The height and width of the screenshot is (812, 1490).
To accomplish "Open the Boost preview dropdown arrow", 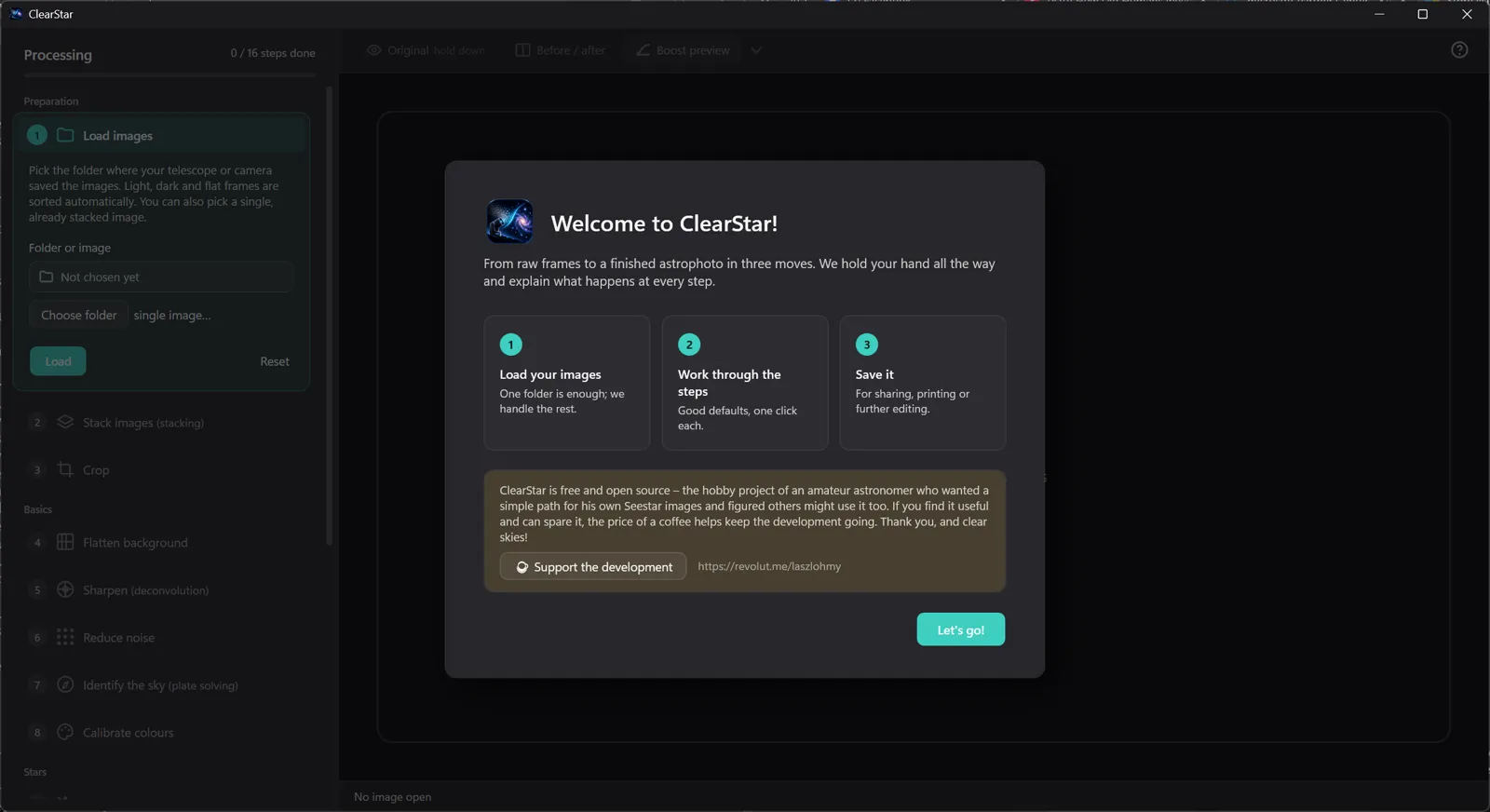I will click(x=756, y=50).
